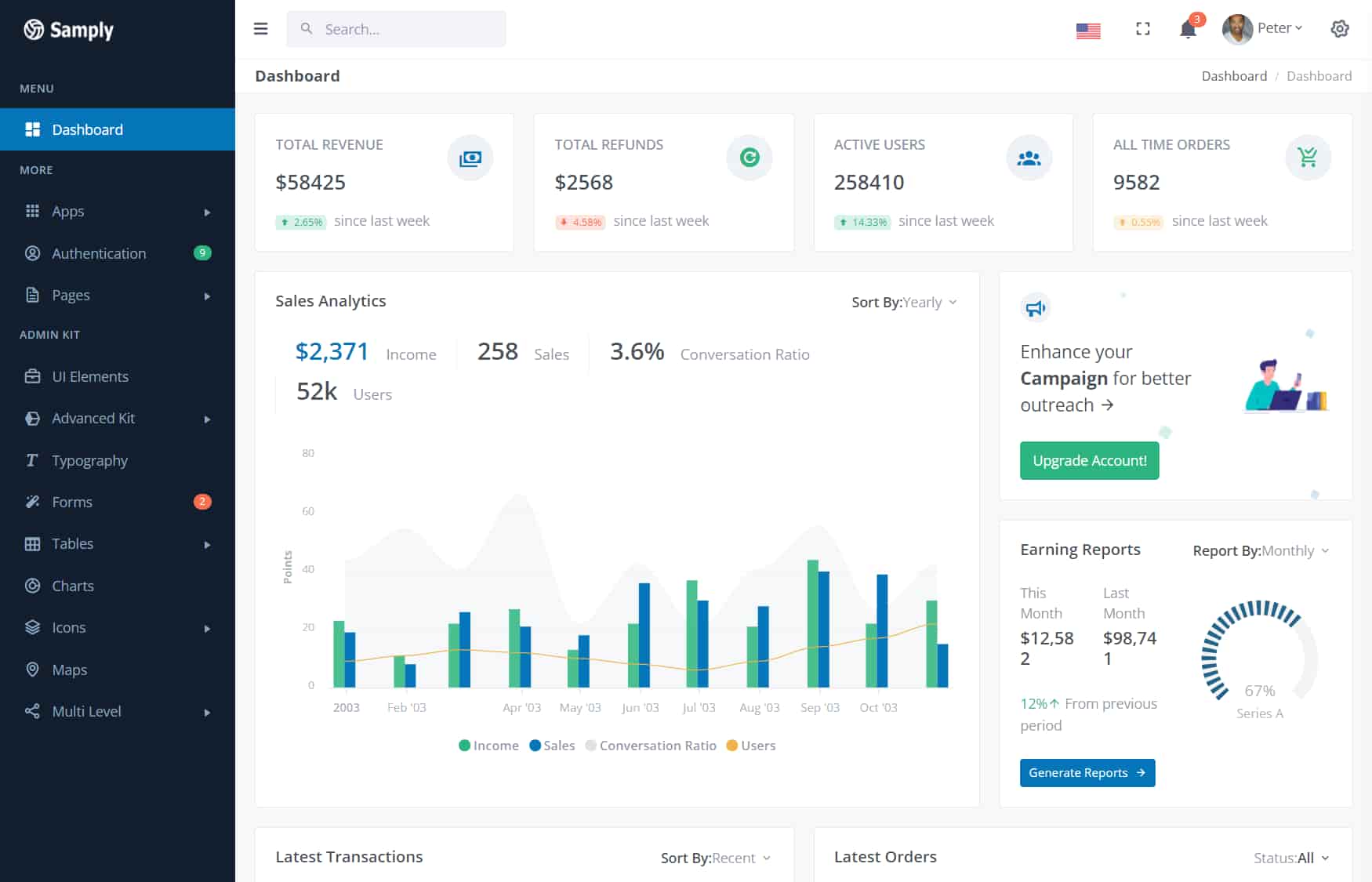Open the Authentication section showing badge 9
The width and height of the screenshot is (1372, 882).
click(99, 253)
